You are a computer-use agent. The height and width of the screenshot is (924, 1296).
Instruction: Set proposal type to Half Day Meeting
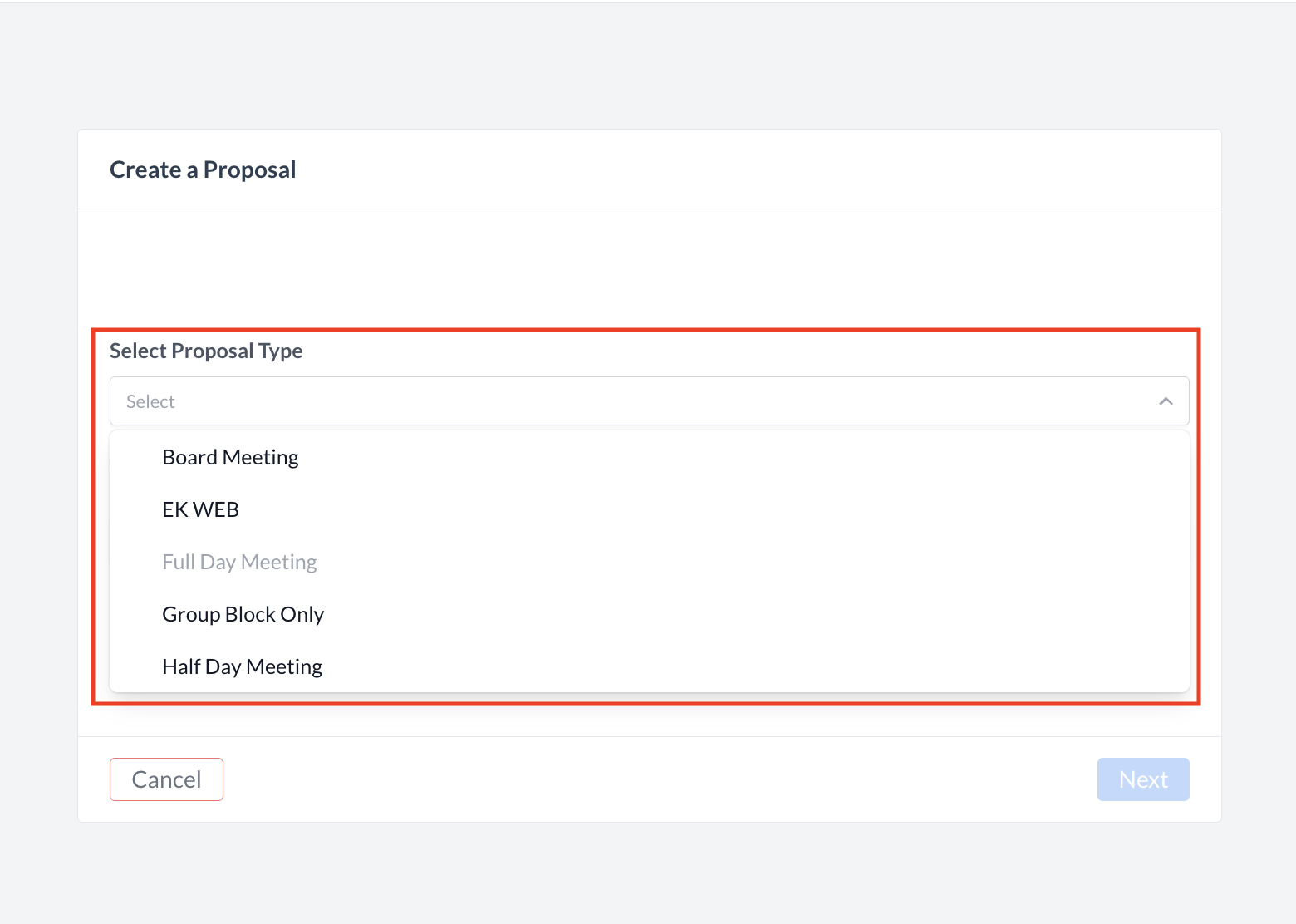point(242,667)
